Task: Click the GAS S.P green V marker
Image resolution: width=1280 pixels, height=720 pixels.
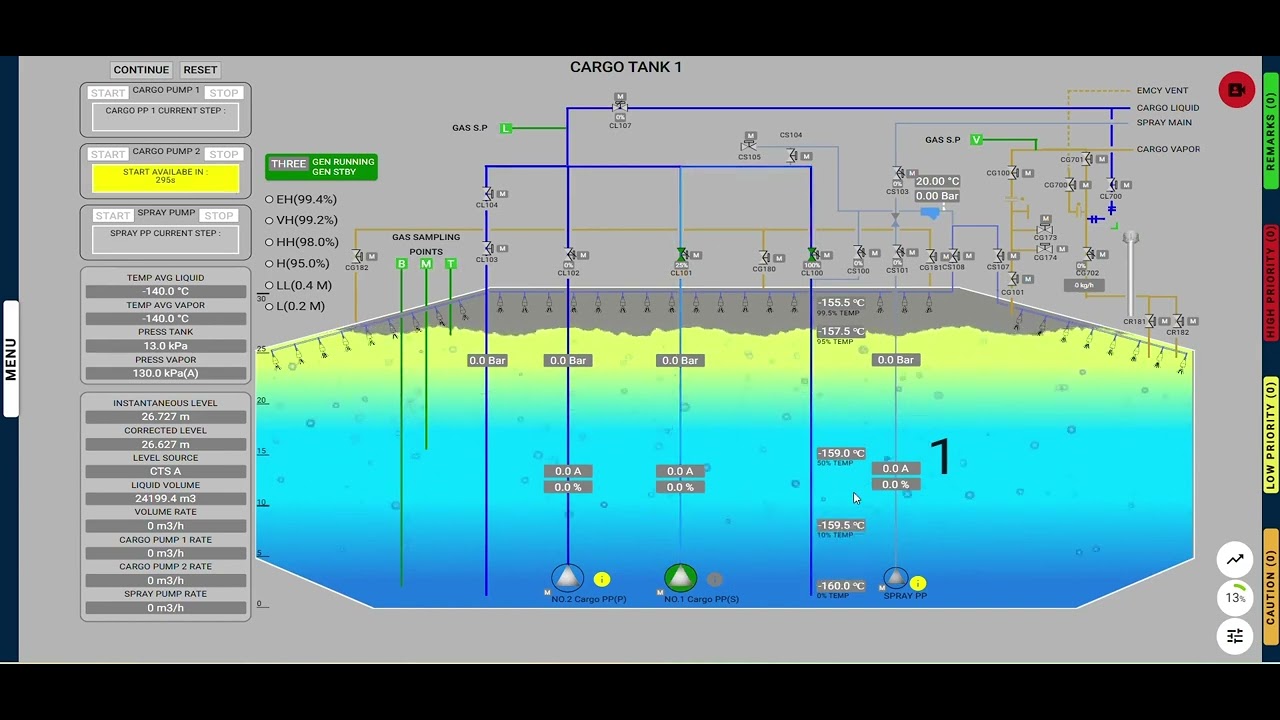Action: (977, 140)
